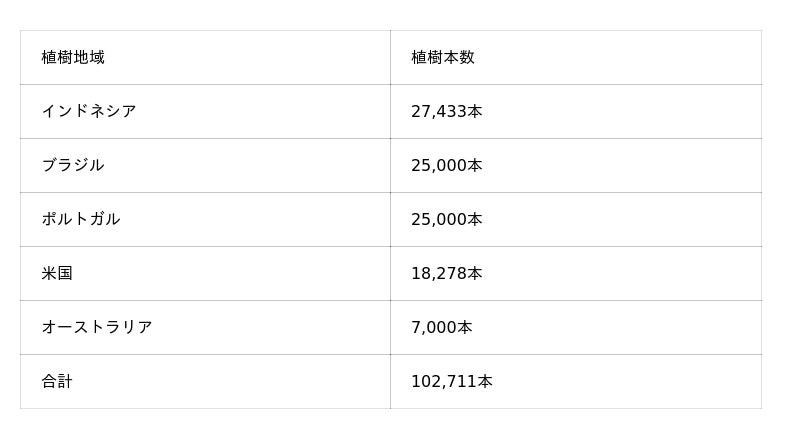Image resolution: width=800 pixels, height=439 pixels.
Task: Select the 102,711本 total value cell
Action: click(452, 381)
